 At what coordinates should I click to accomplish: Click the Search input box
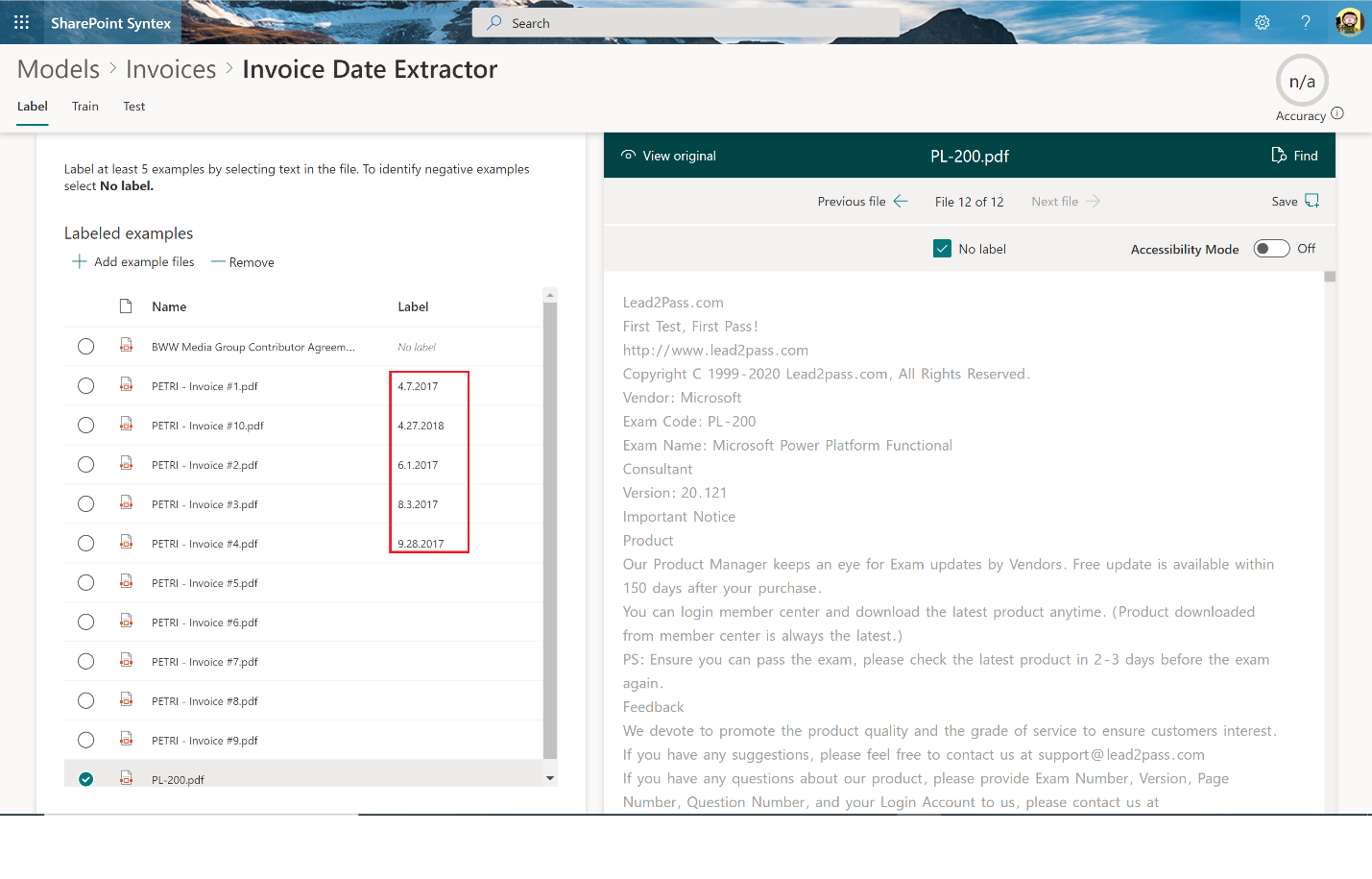point(686,23)
